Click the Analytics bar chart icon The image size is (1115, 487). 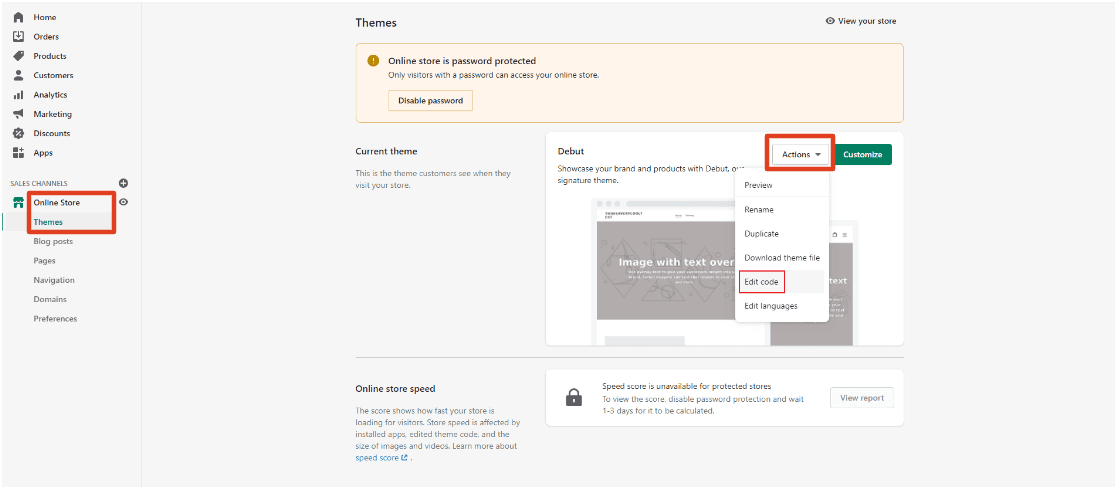pyautogui.click(x=18, y=95)
